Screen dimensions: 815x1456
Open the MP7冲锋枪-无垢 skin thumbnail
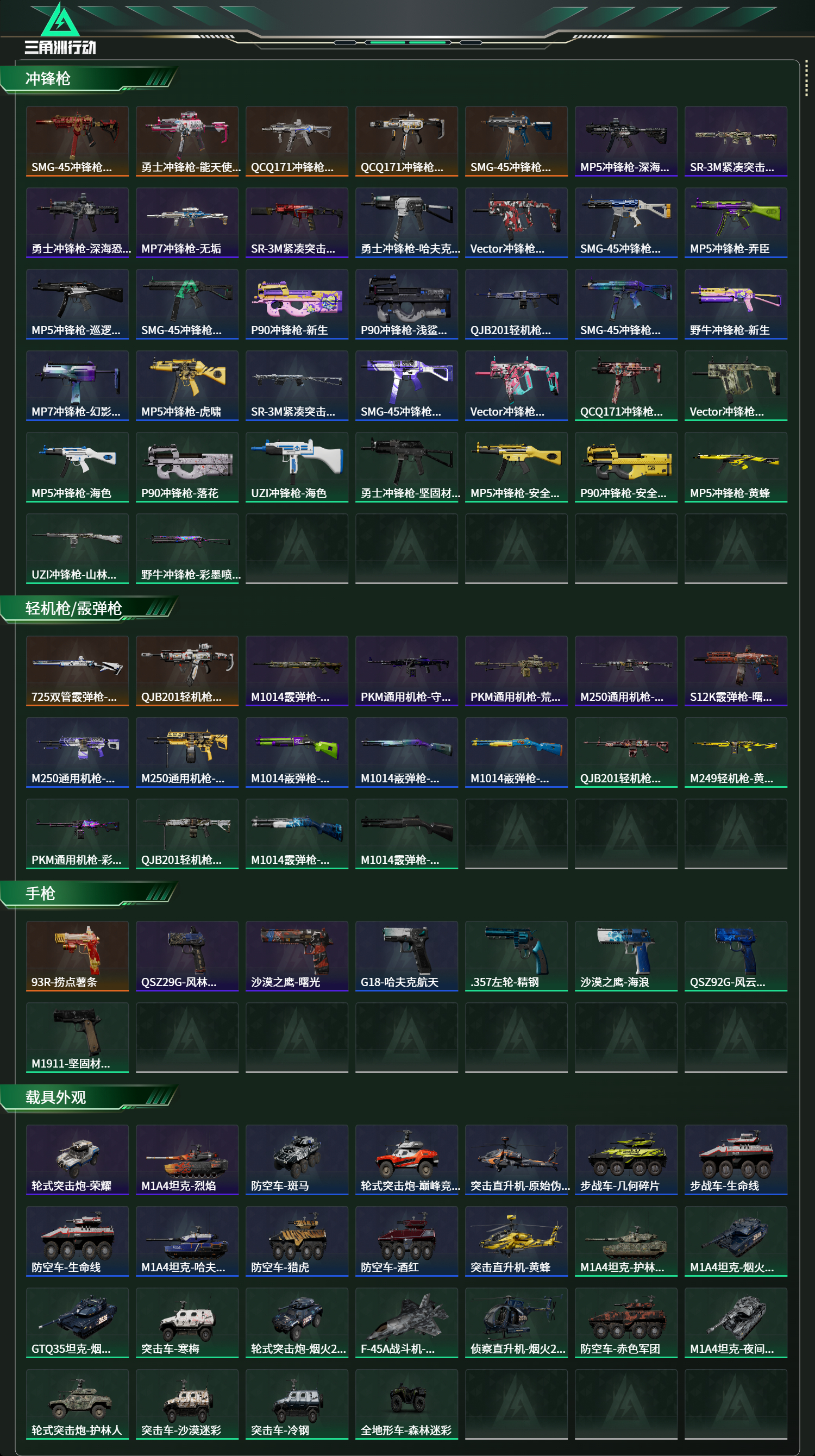click(187, 223)
